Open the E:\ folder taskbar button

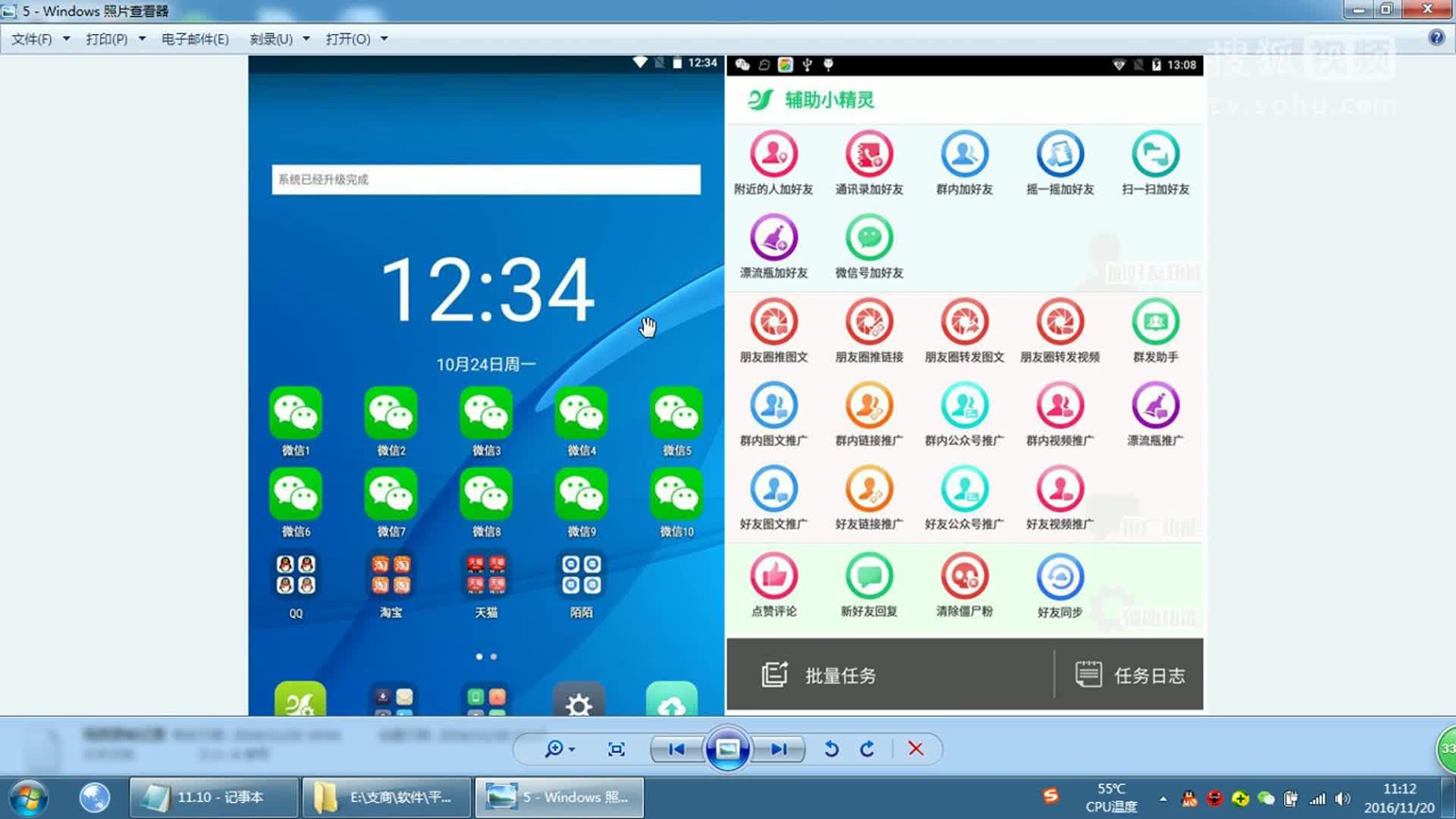(x=387, y=797)
